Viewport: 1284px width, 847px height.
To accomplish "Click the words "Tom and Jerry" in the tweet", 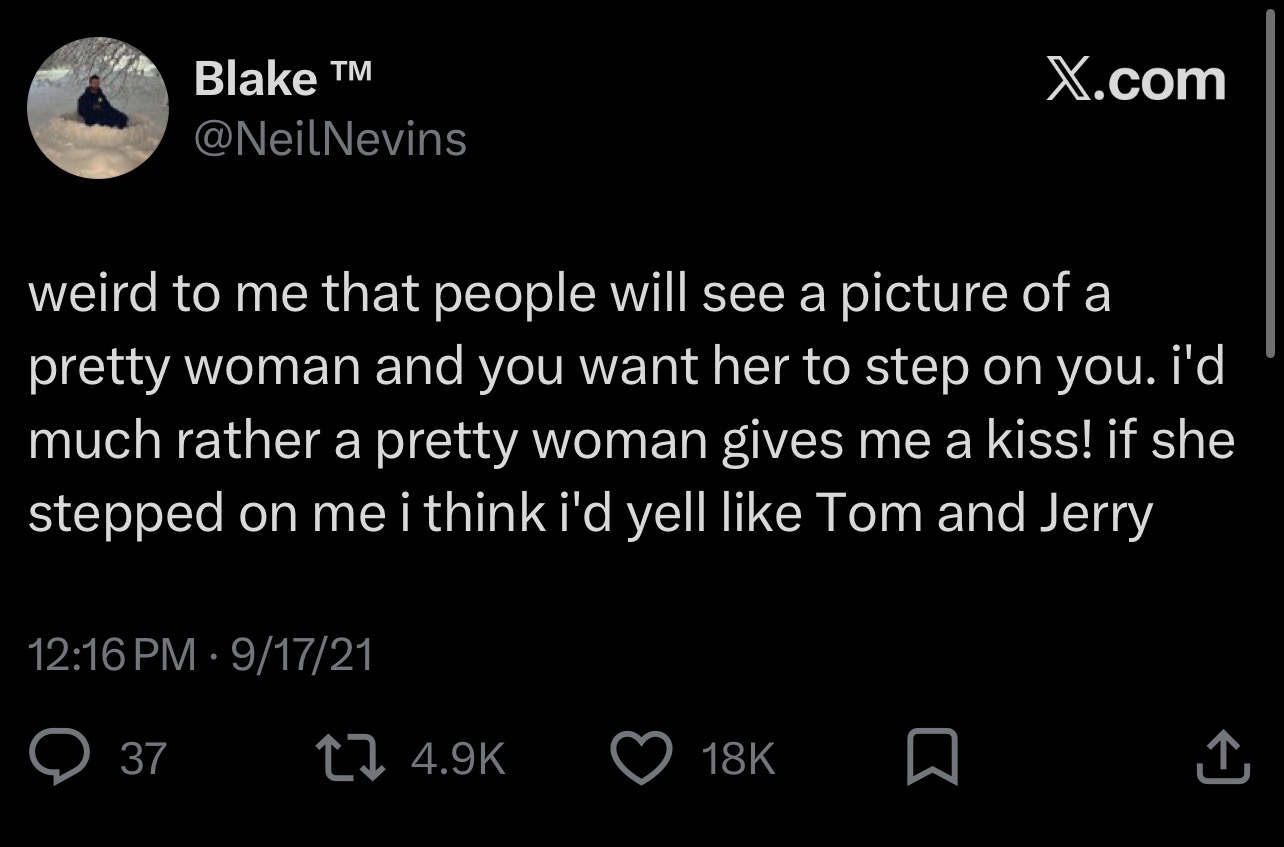I will [x=985, y=514].
